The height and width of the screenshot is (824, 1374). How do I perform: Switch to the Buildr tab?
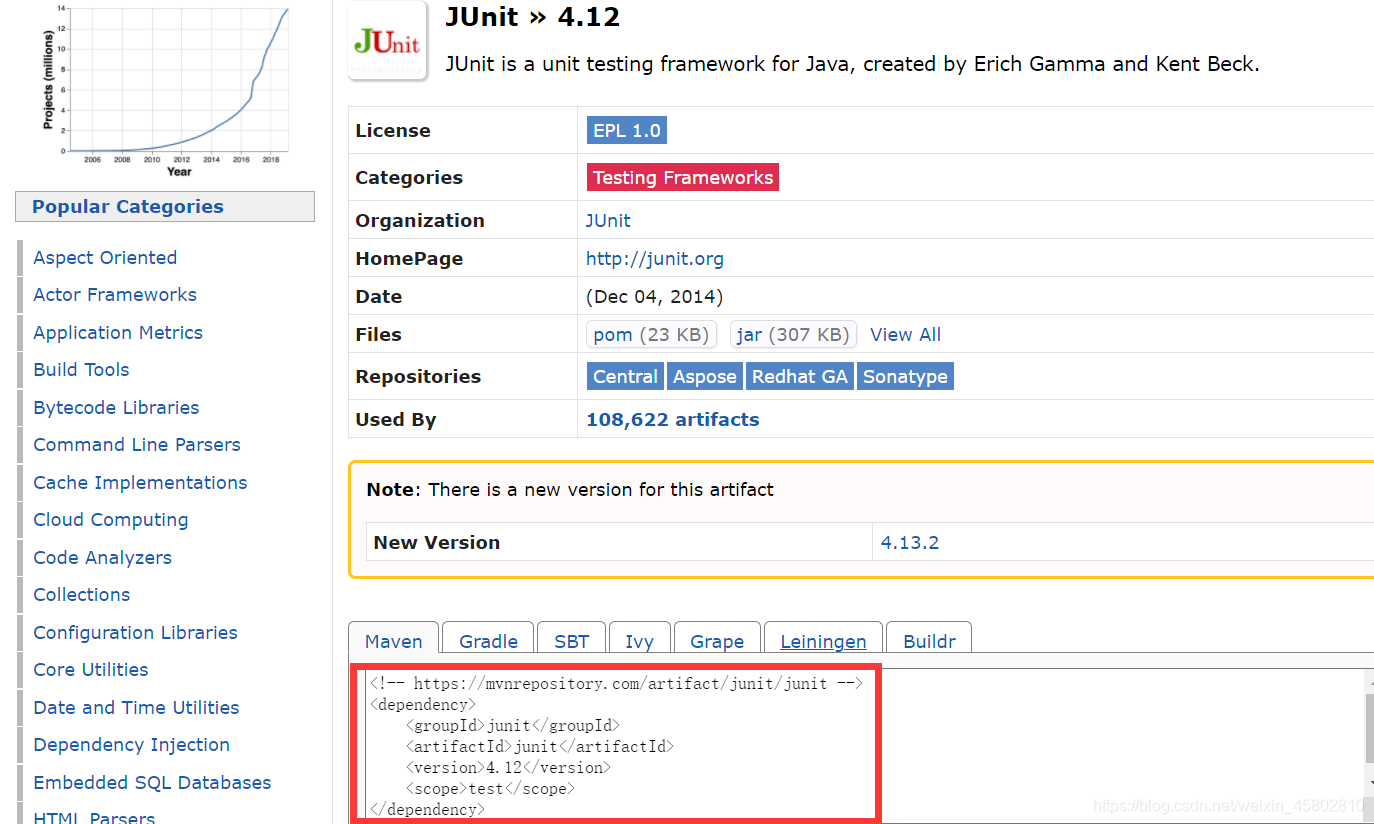pyautogui.click(x=929, y=641)
